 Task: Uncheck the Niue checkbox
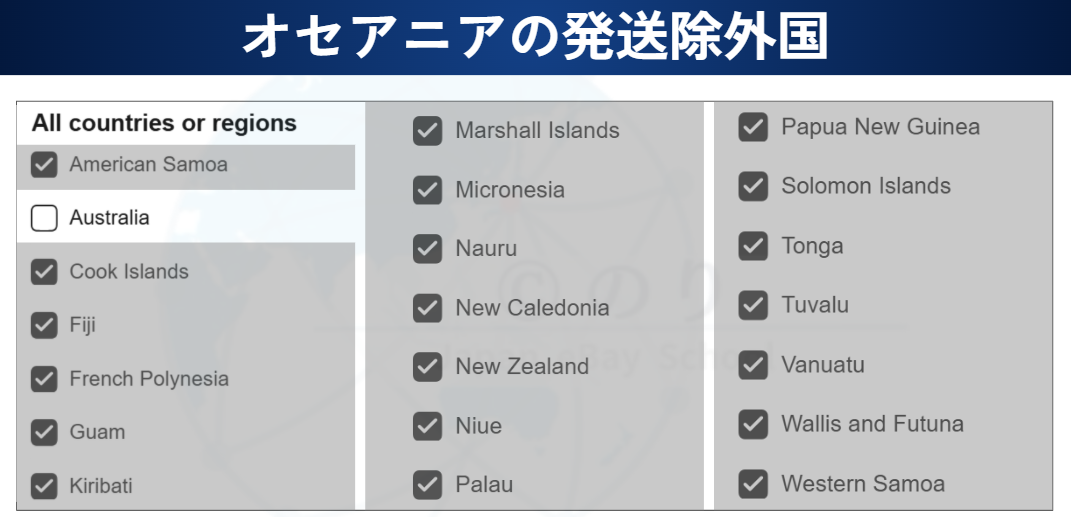427,426
